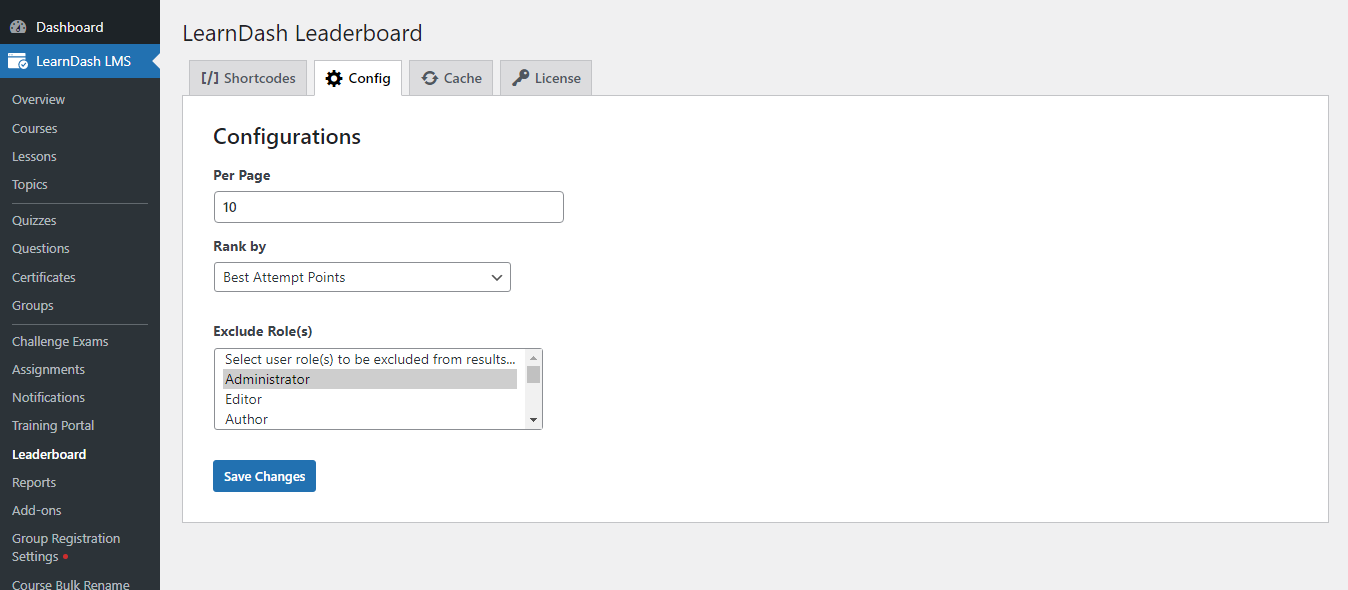Open the Rank by dropdown
Screen dimensions: 1348x590
362,277
